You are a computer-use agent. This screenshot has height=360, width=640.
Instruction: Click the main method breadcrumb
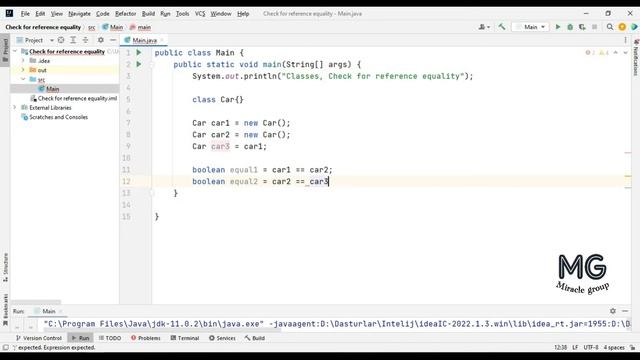(140, 27)
